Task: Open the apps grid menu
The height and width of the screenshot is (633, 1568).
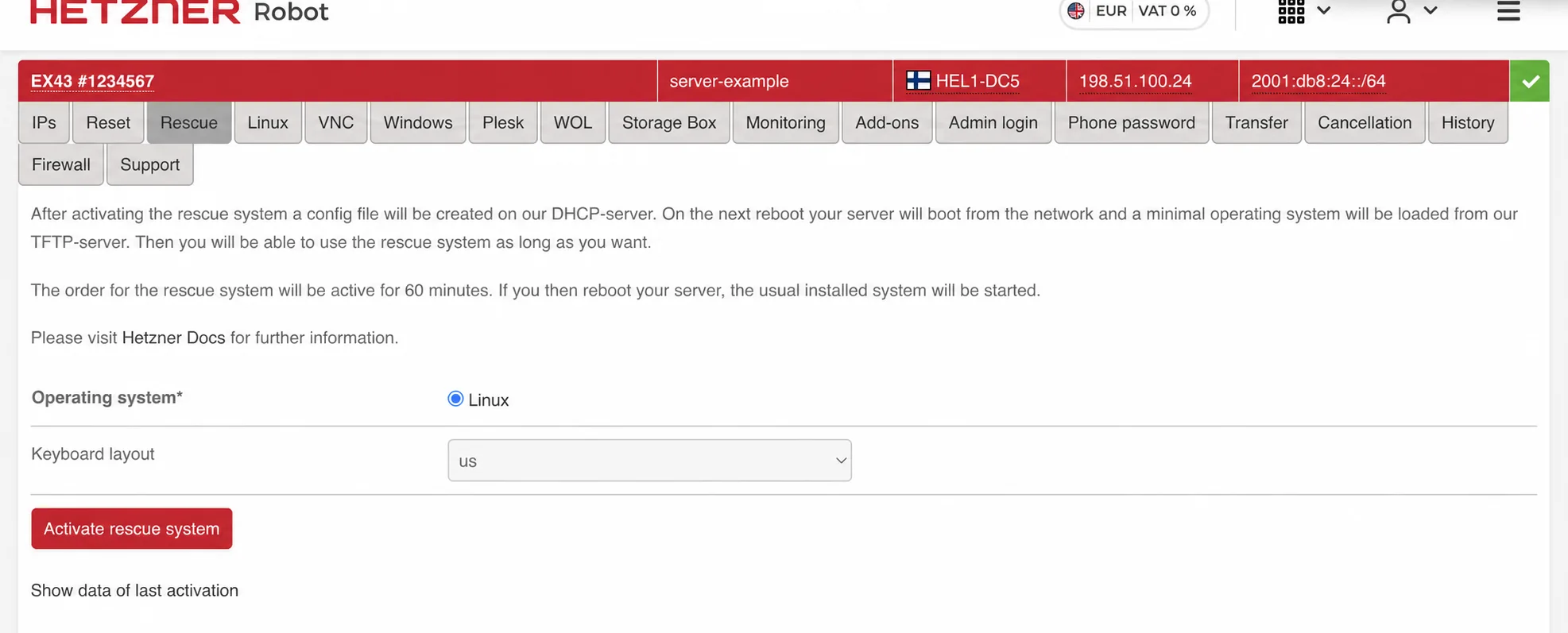Action: tap(1291, 11)
